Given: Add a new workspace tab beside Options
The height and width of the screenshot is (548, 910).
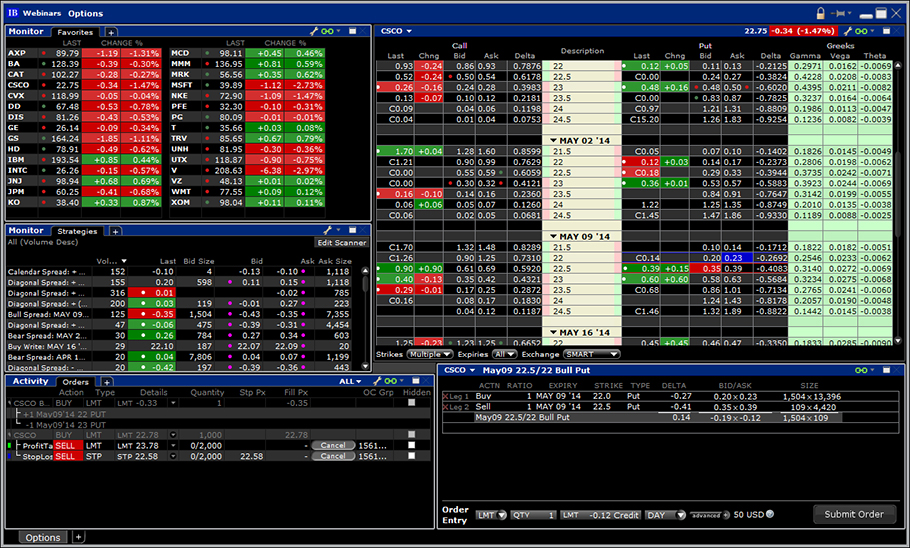Looking at the screenshot, I should [x=78, y=537].
